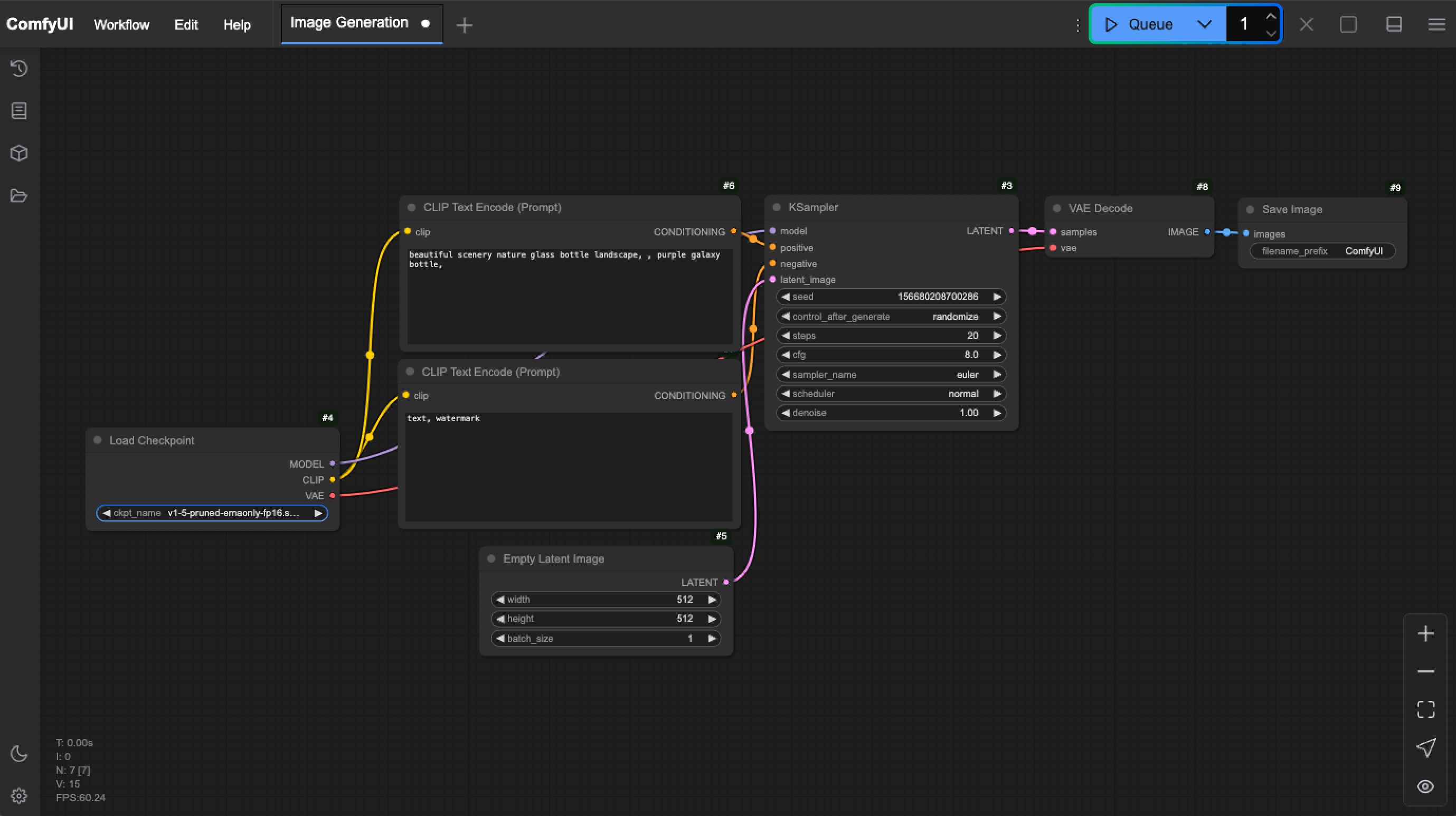Toggle the bottom panel icon

1394,24
